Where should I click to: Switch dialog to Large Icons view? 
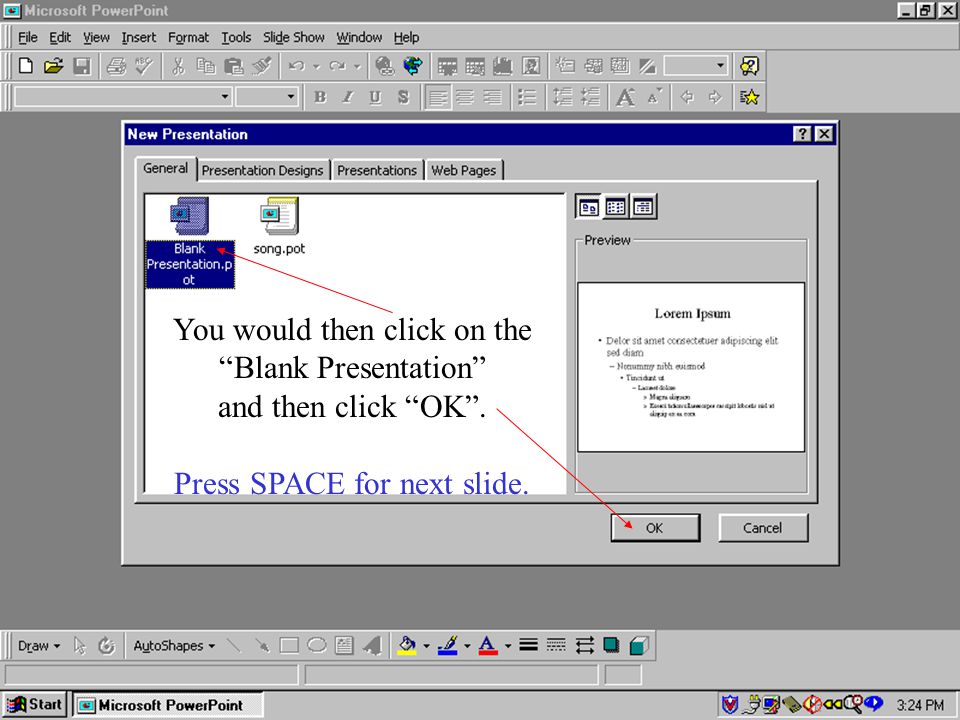coord(588,207)
